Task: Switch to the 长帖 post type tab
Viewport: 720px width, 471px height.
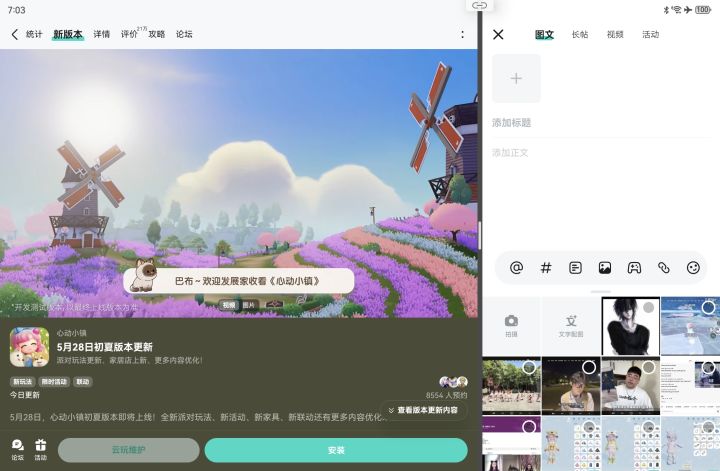Action: [x=580, y=34]
